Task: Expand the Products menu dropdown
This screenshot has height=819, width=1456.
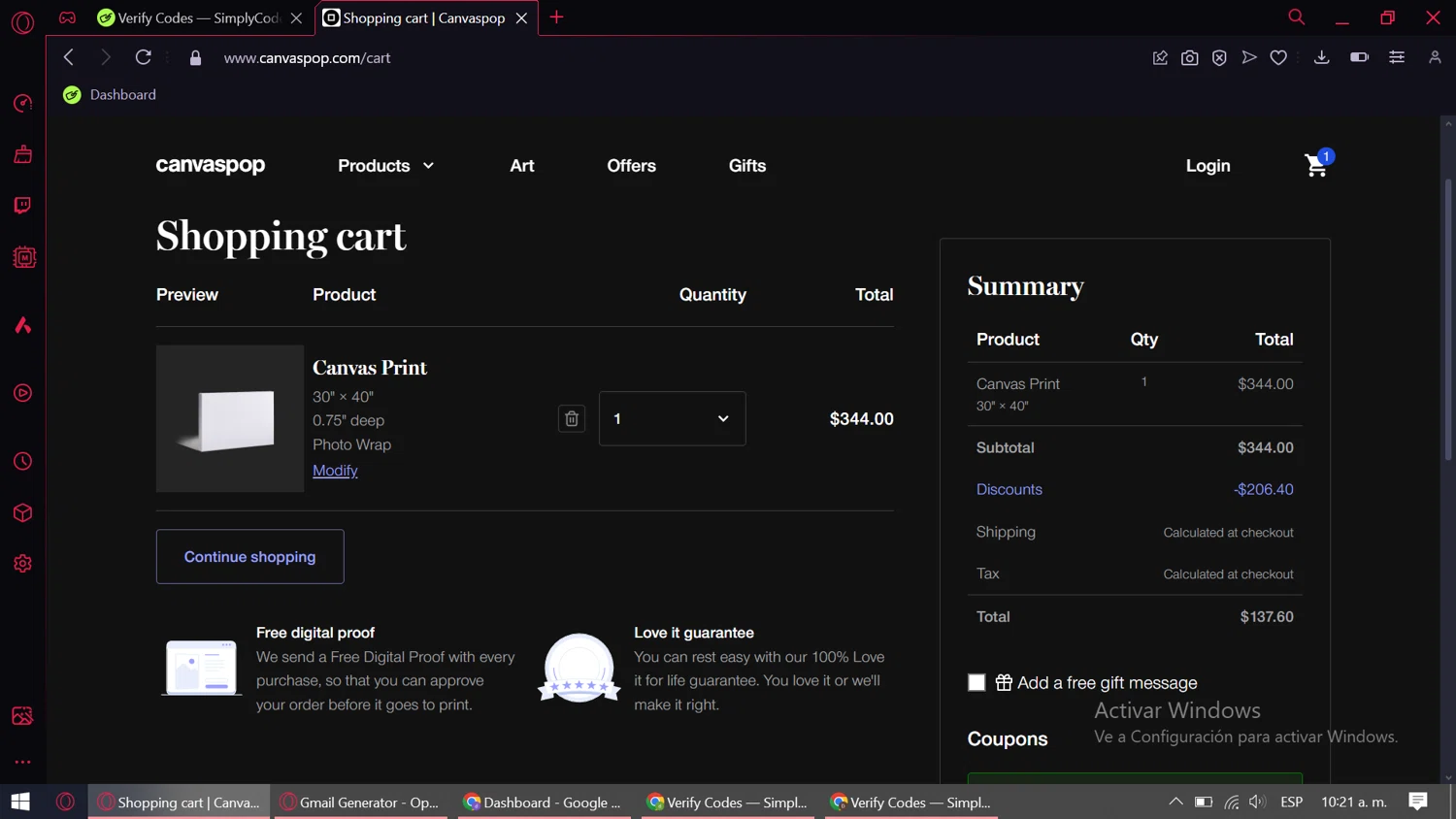Action: tap(386, 166)
